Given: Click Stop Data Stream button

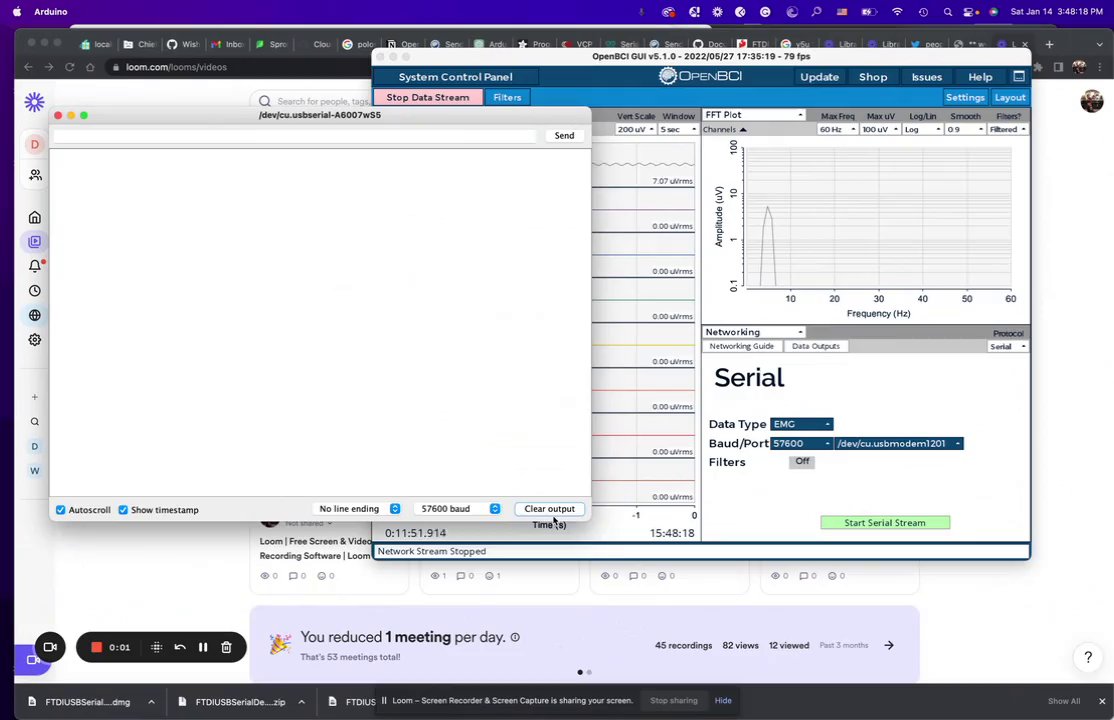Looking at the screenshot, I should [428, 97].
